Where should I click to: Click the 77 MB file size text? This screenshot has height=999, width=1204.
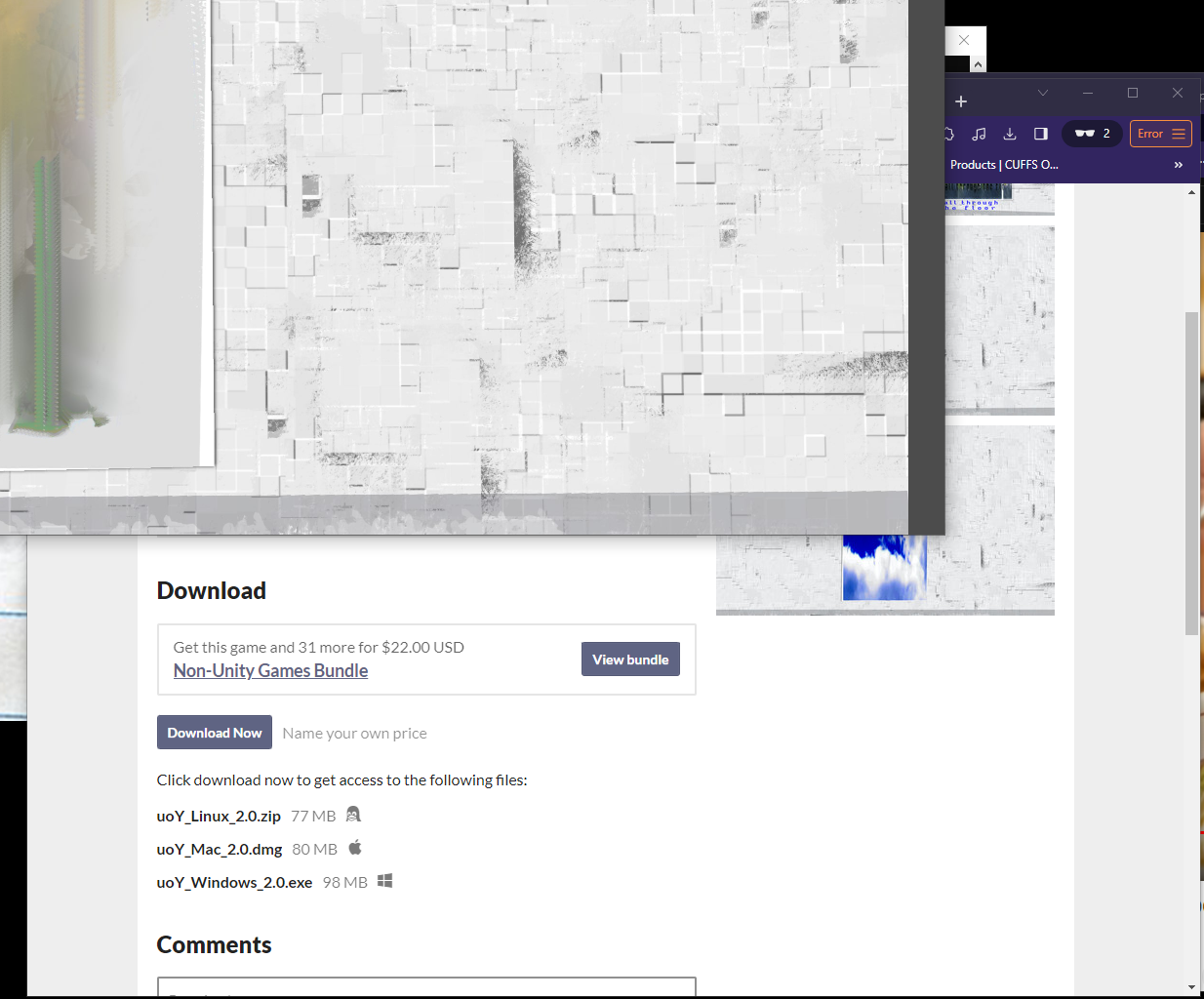[x=313, y=816]
